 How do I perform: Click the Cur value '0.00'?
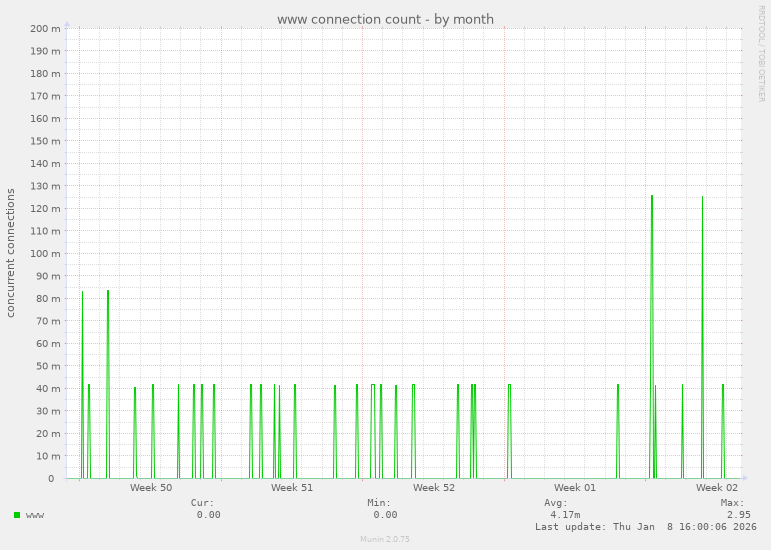coord(208,515)
